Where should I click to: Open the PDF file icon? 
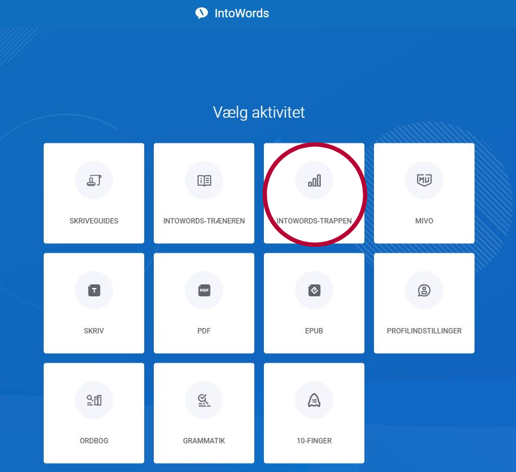pos(204,290)
